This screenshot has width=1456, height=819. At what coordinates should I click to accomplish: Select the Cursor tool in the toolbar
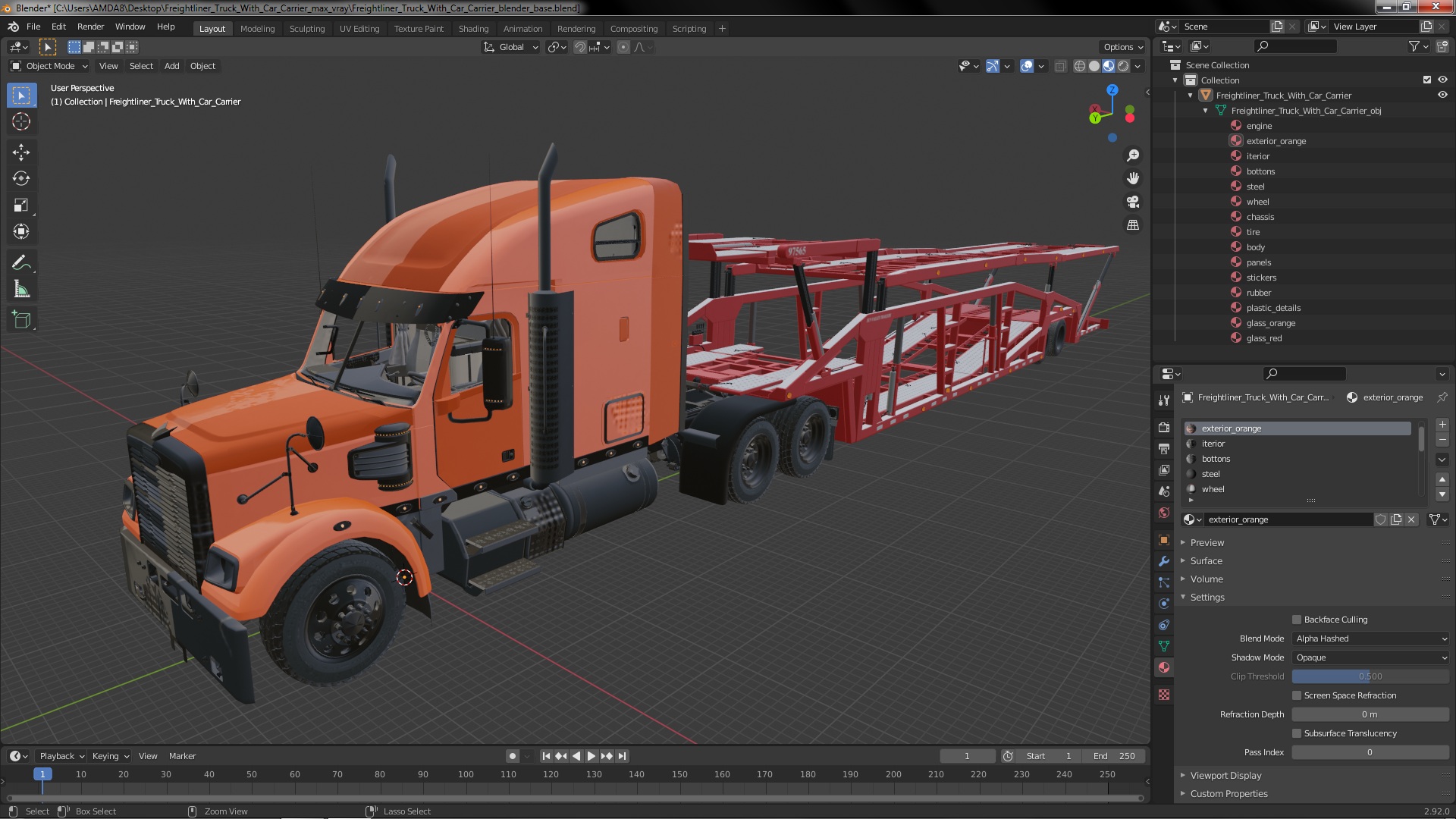(21, 122)
